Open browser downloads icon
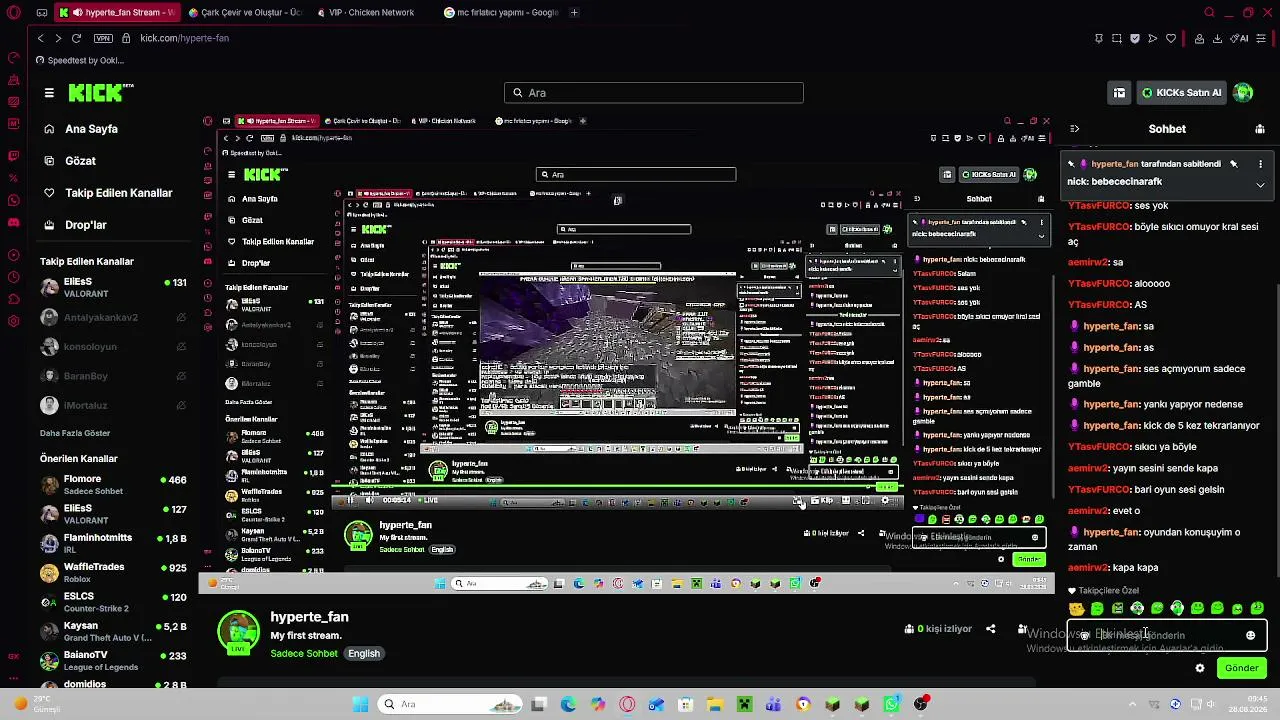Image resolution: width=1280 pixels, height=720 pixels. tap(1217, 38)
